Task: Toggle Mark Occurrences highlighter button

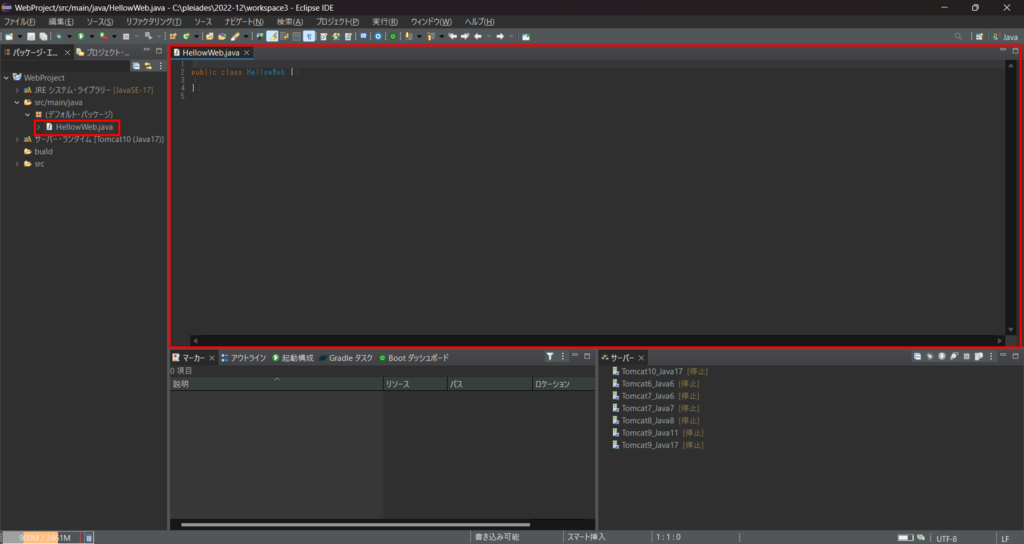Action: click(272, 37)
